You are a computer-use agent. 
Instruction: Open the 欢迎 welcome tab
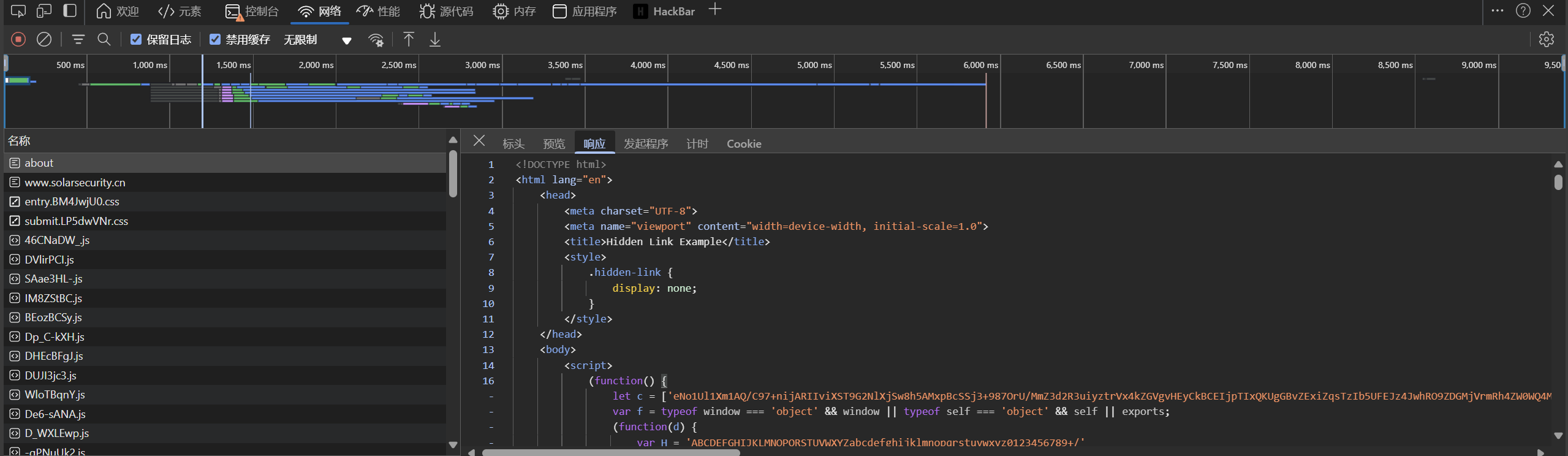118,11
